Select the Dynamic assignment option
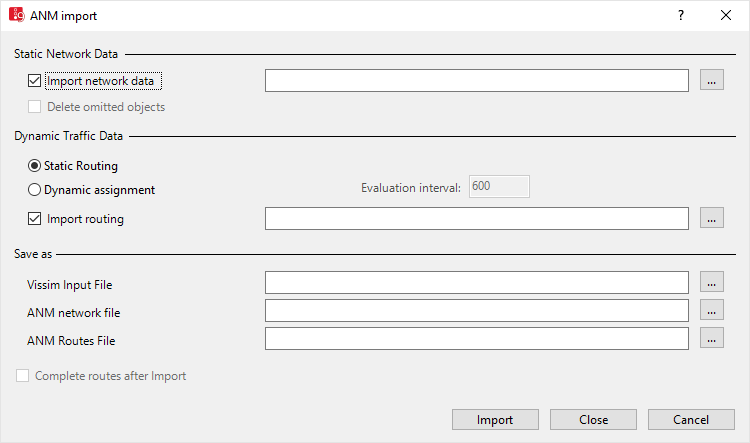 (x=36, y=189)
